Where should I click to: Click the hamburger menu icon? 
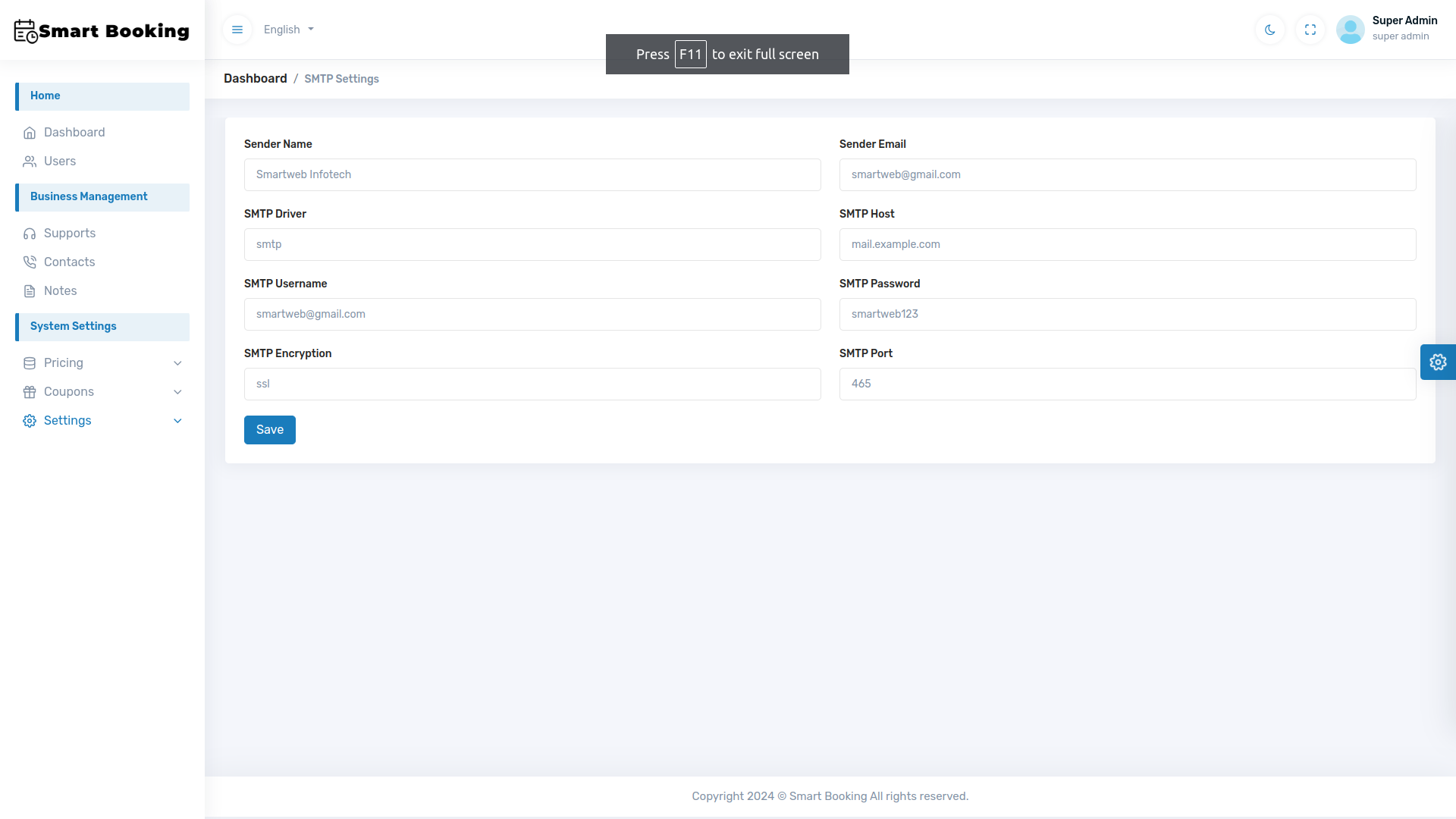237,30
